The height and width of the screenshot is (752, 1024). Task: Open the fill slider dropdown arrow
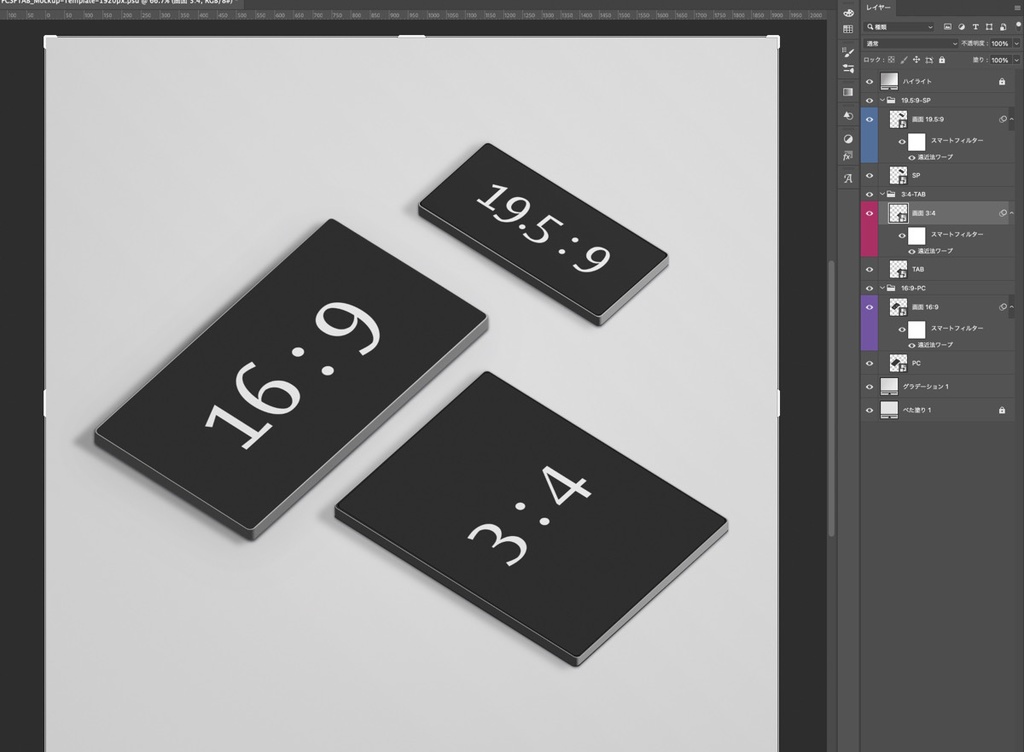coord(1016,60)
